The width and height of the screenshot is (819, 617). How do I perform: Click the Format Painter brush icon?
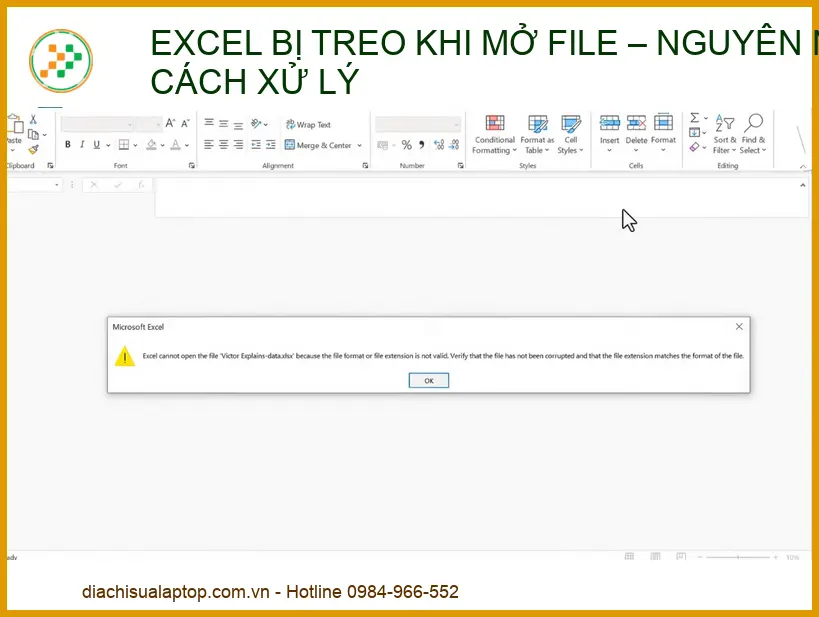click(33, 150)
